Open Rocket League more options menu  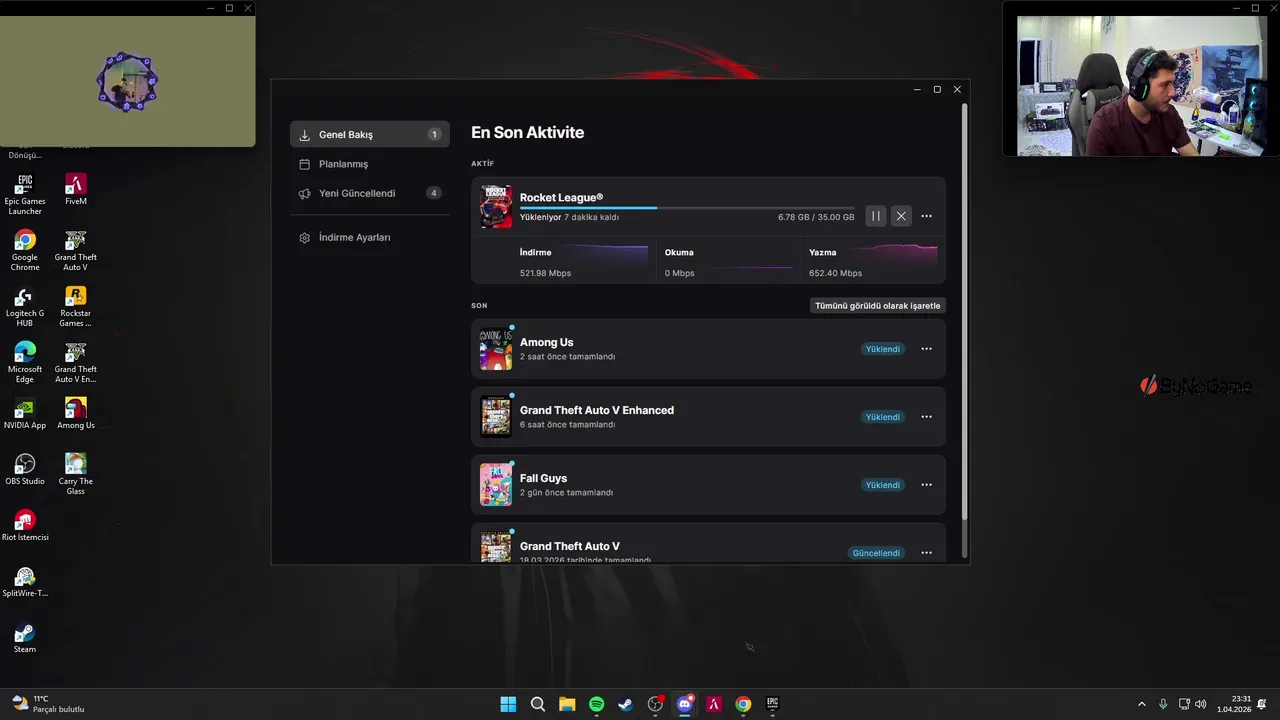[926, 216]
